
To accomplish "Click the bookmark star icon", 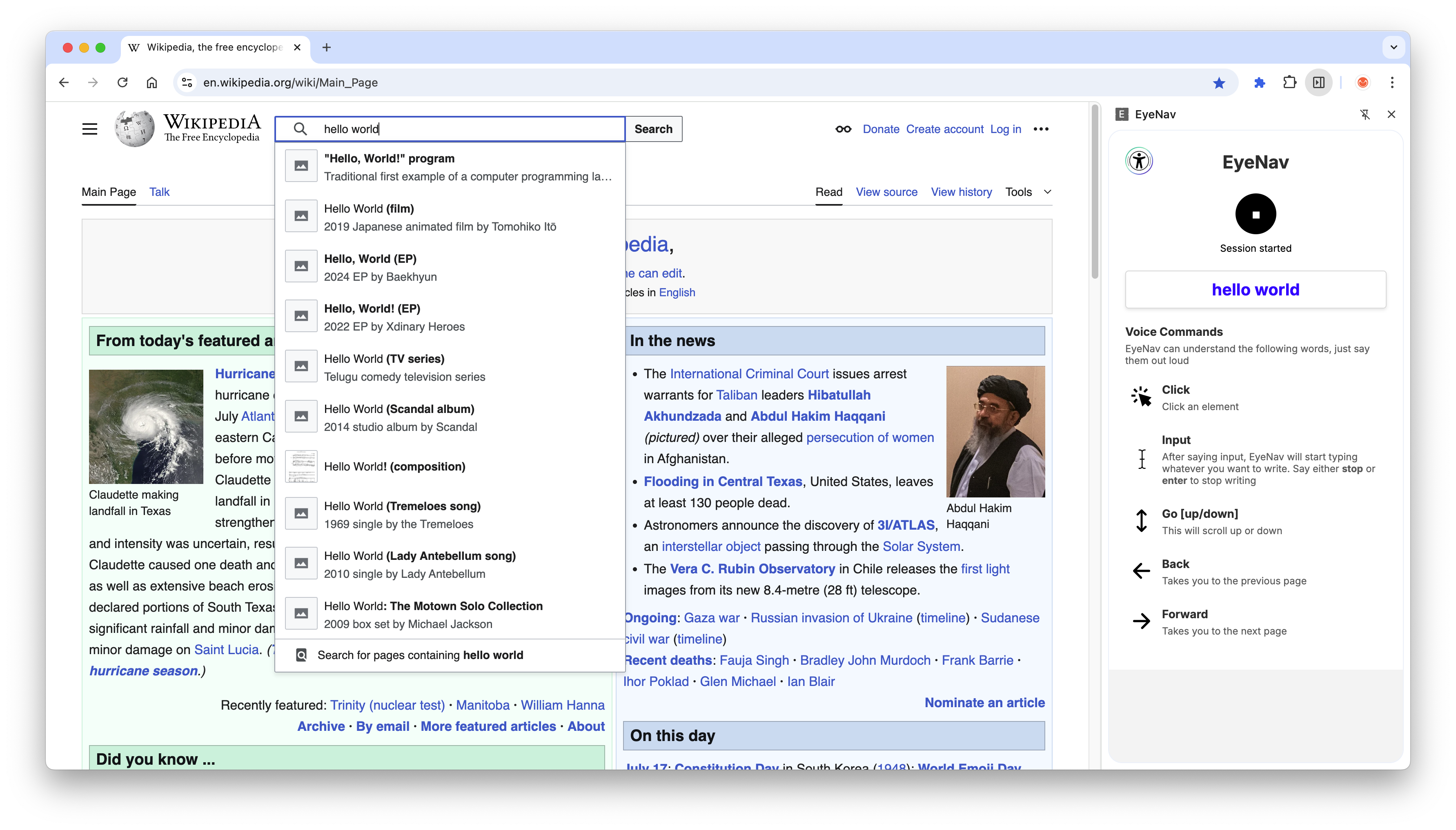I will click(x=1219, y=83).
